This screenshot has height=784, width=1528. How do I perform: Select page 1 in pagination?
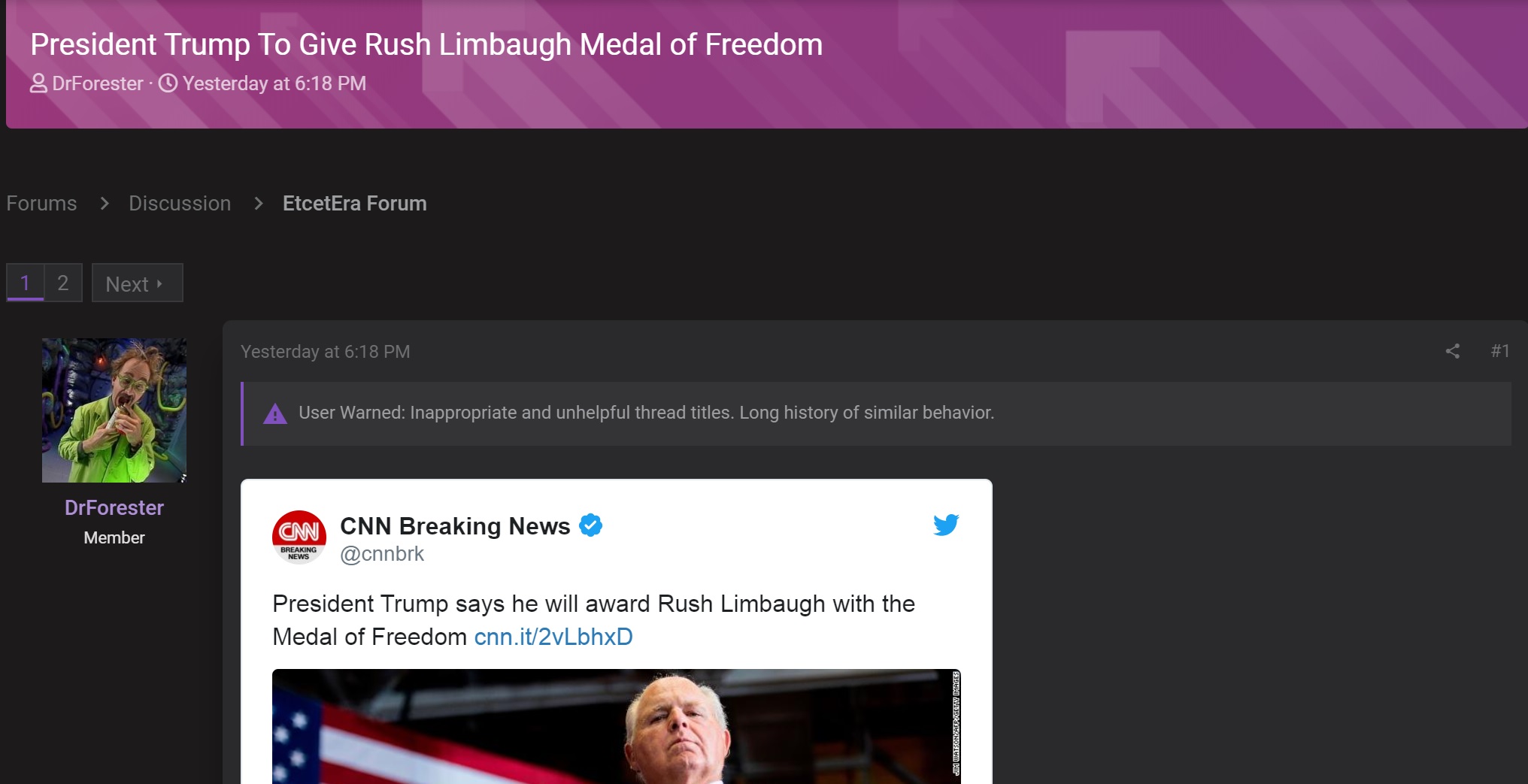tap(25, 283)
